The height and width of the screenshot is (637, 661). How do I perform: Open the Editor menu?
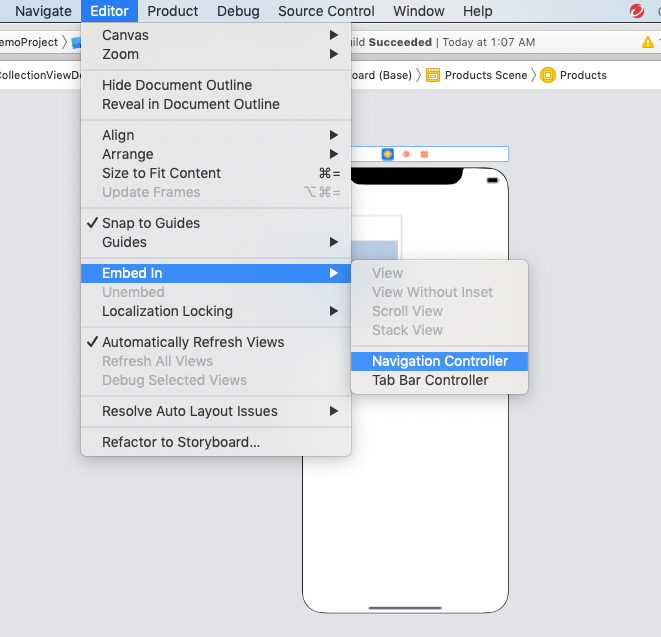click(109, 11)
